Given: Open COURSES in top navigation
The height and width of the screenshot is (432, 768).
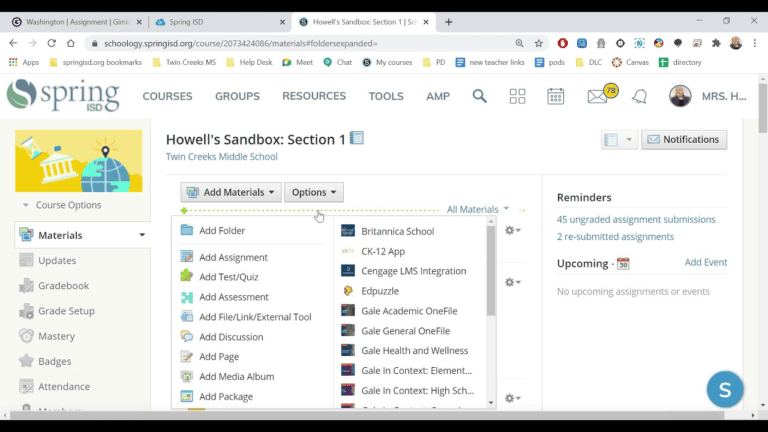Looking at the screenshot, I should coord(168,96).
